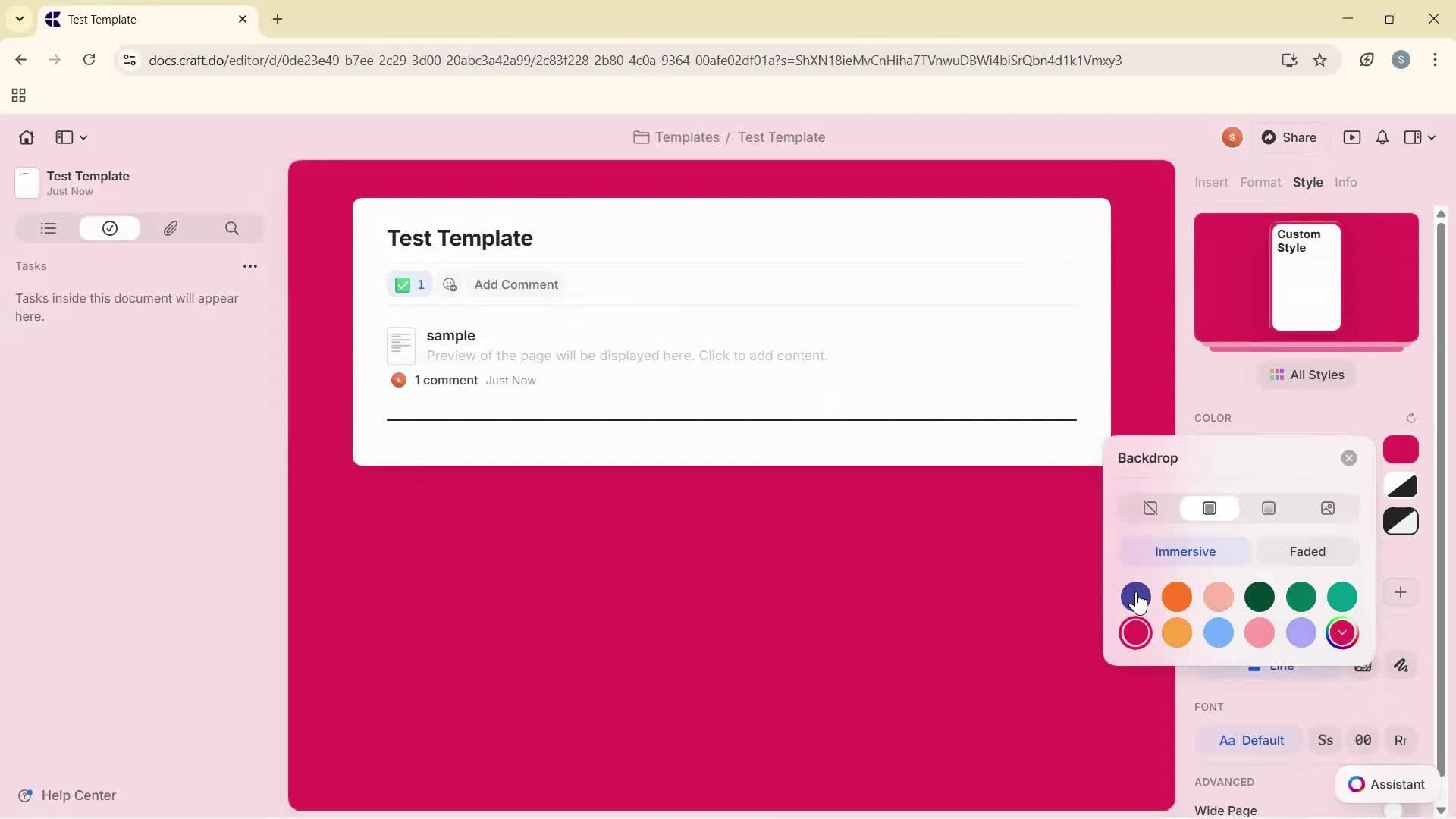Screen dimensions: 1456x819
Task: Select the checkmark tasks view icon
Action: pyautogui.click(x=109, y=228)
